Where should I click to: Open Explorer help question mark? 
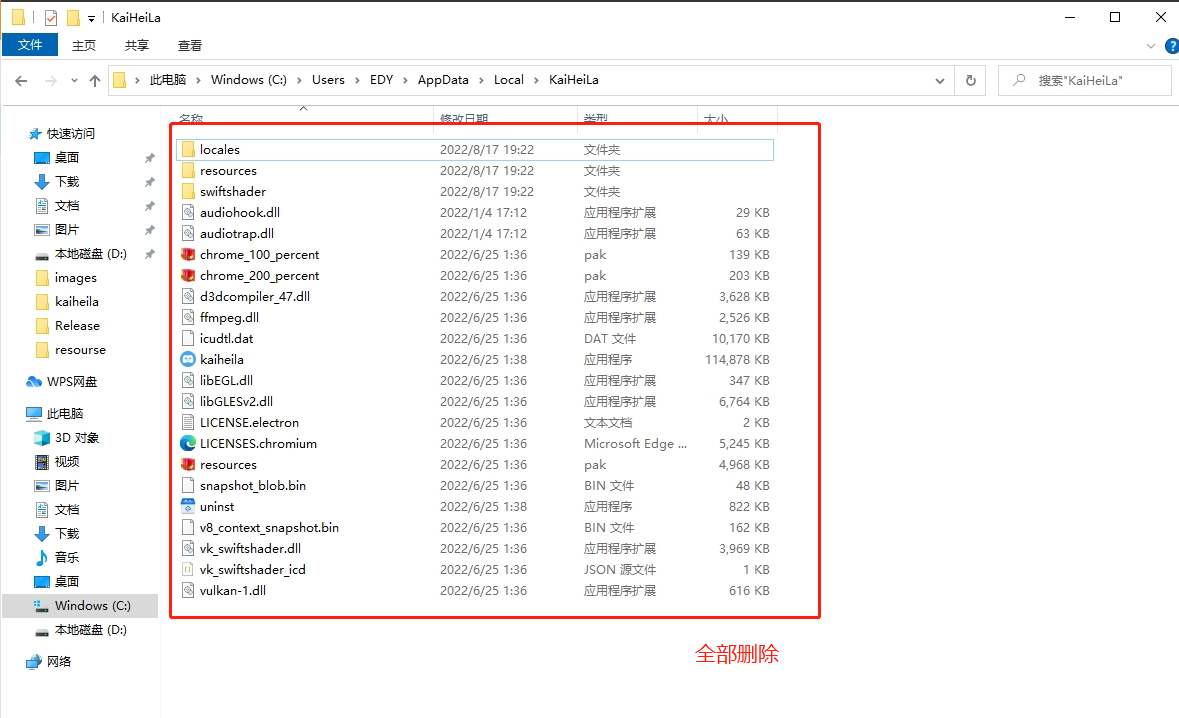(x=1171, y=46)
